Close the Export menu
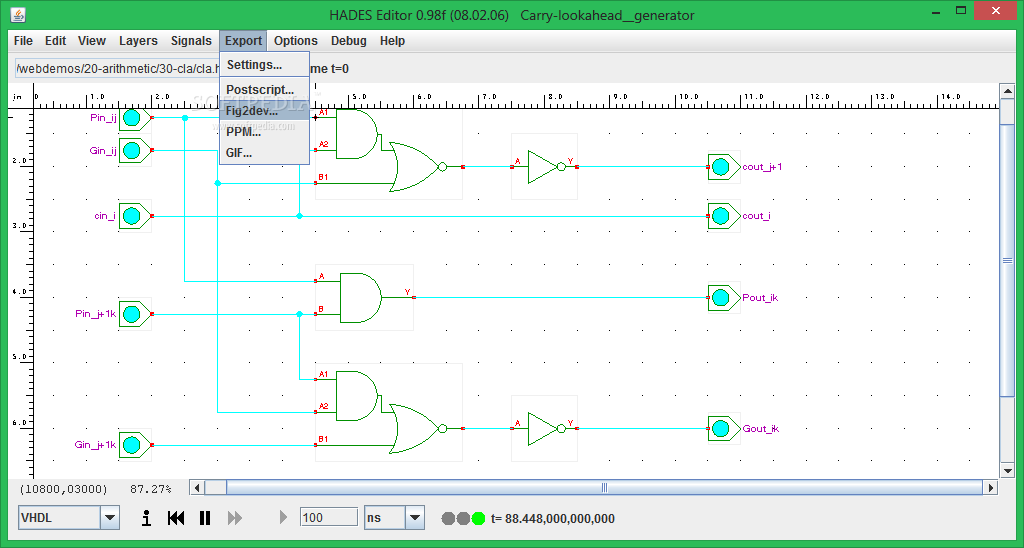Screen dimensions: 1024x548 tap(244, 40)
